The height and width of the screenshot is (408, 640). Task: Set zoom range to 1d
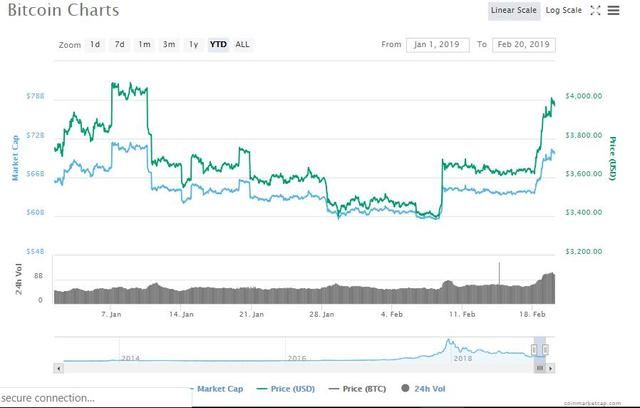pyautogui.click(x=95, y=45)
